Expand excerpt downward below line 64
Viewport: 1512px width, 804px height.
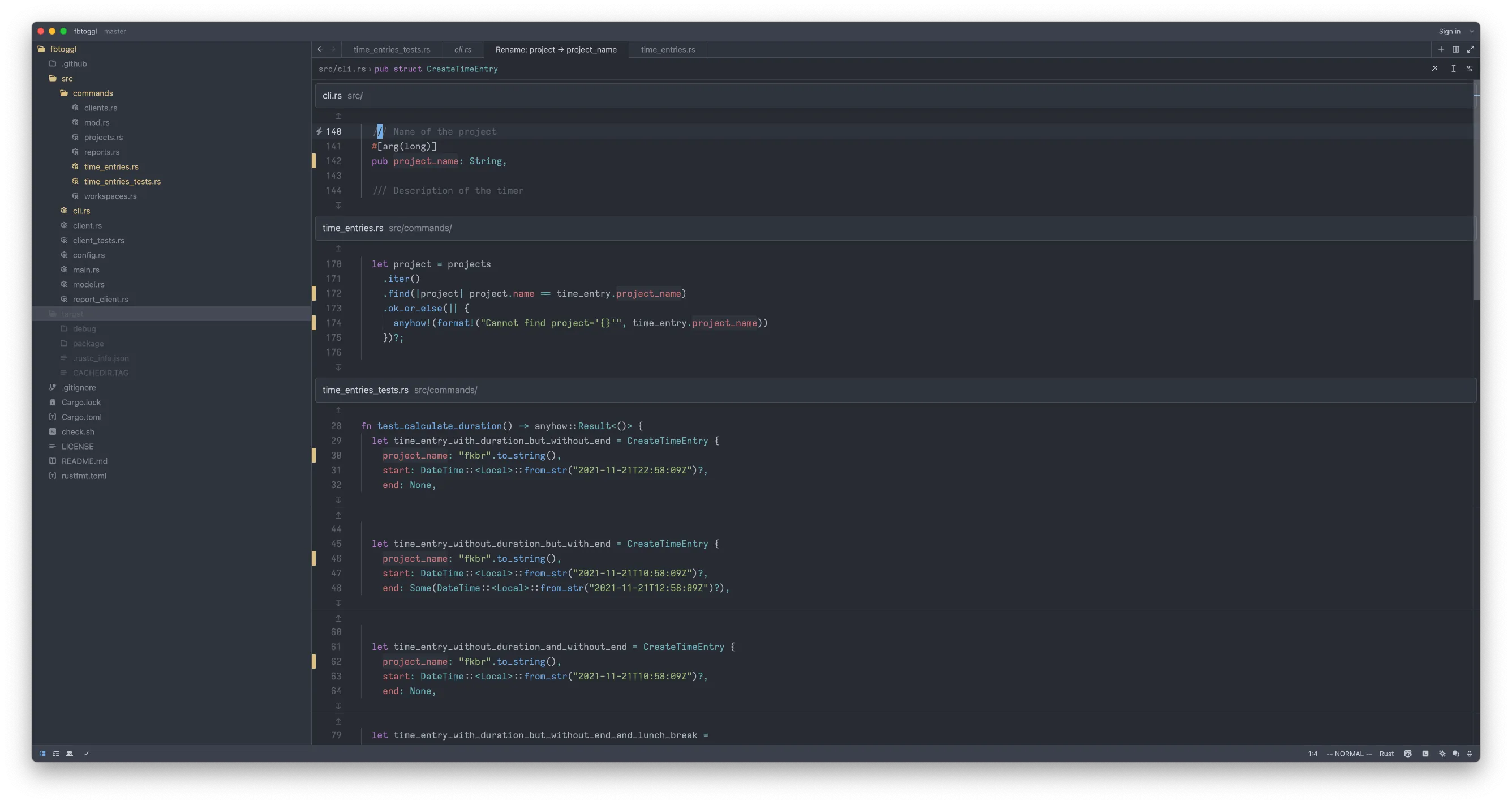[x=338, y=706]
